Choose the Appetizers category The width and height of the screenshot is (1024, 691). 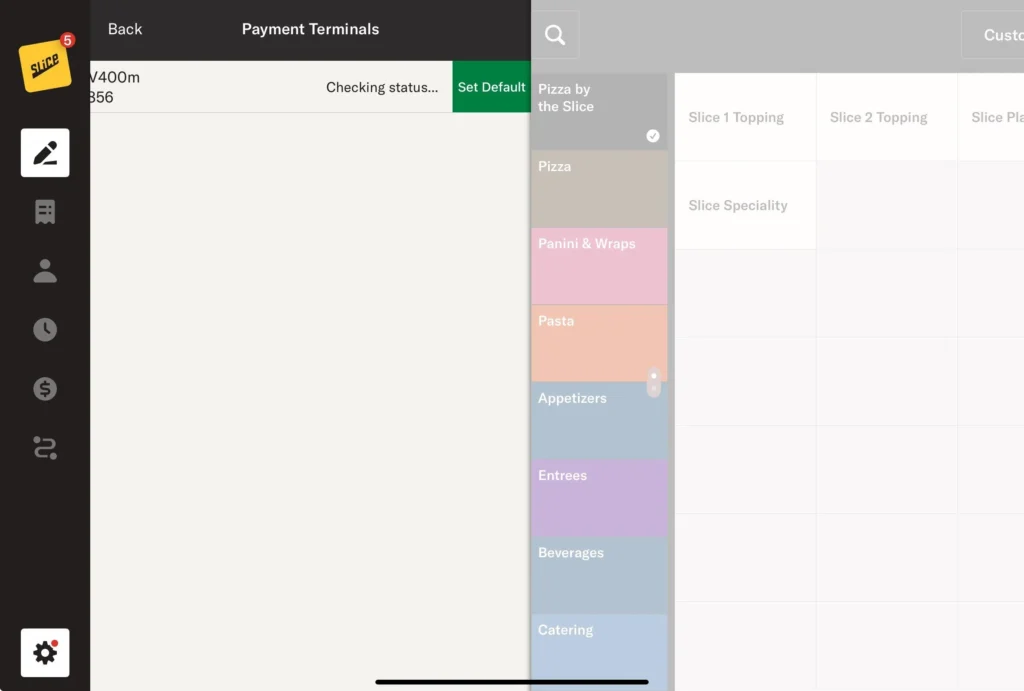598,420
